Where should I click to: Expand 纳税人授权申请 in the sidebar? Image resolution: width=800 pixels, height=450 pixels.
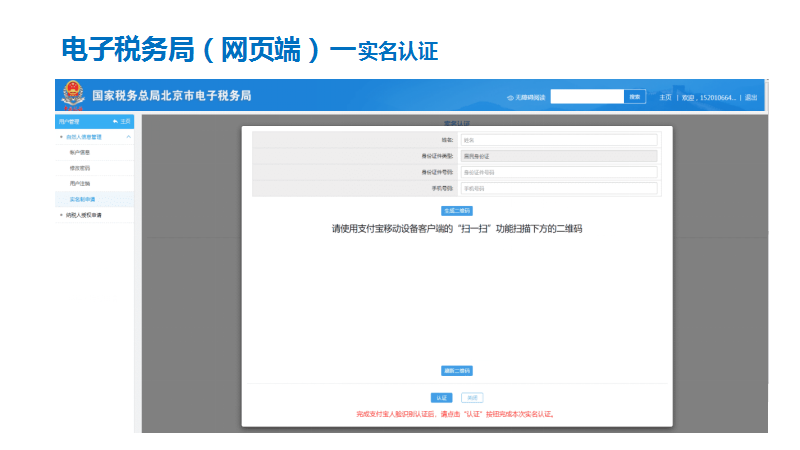coord(84,215)
